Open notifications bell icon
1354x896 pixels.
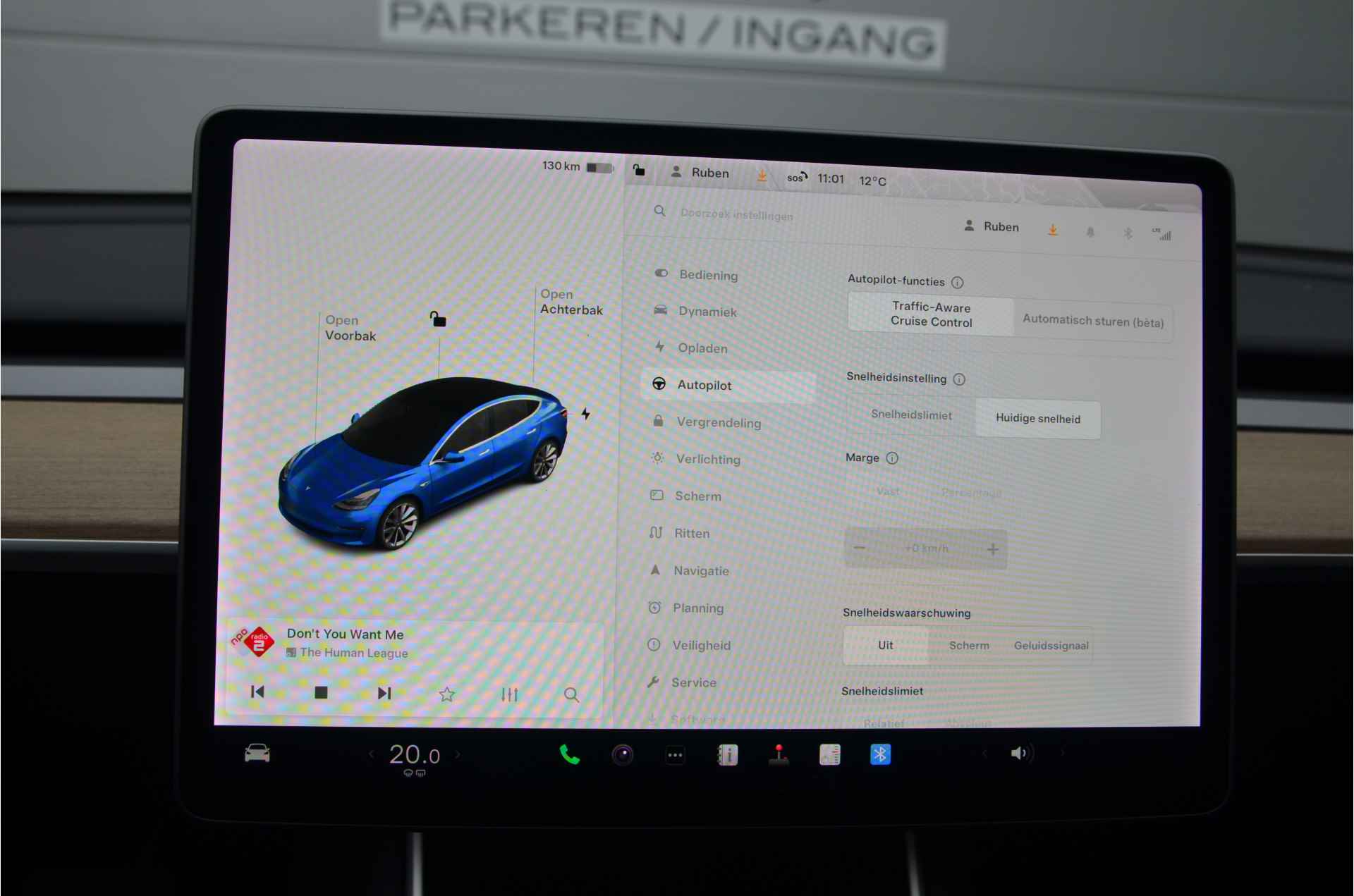coord(1090,231)
